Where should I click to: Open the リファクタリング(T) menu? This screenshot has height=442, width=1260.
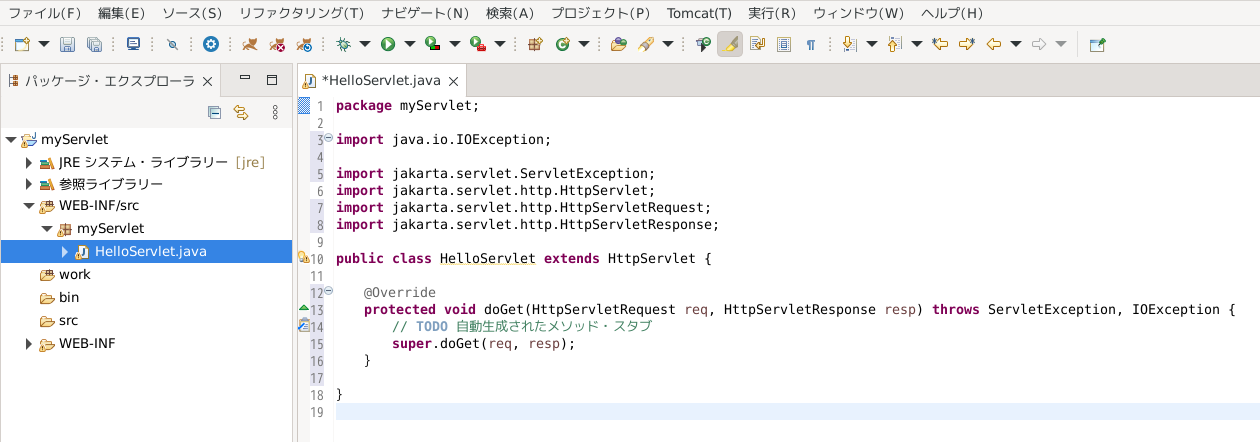302,14
